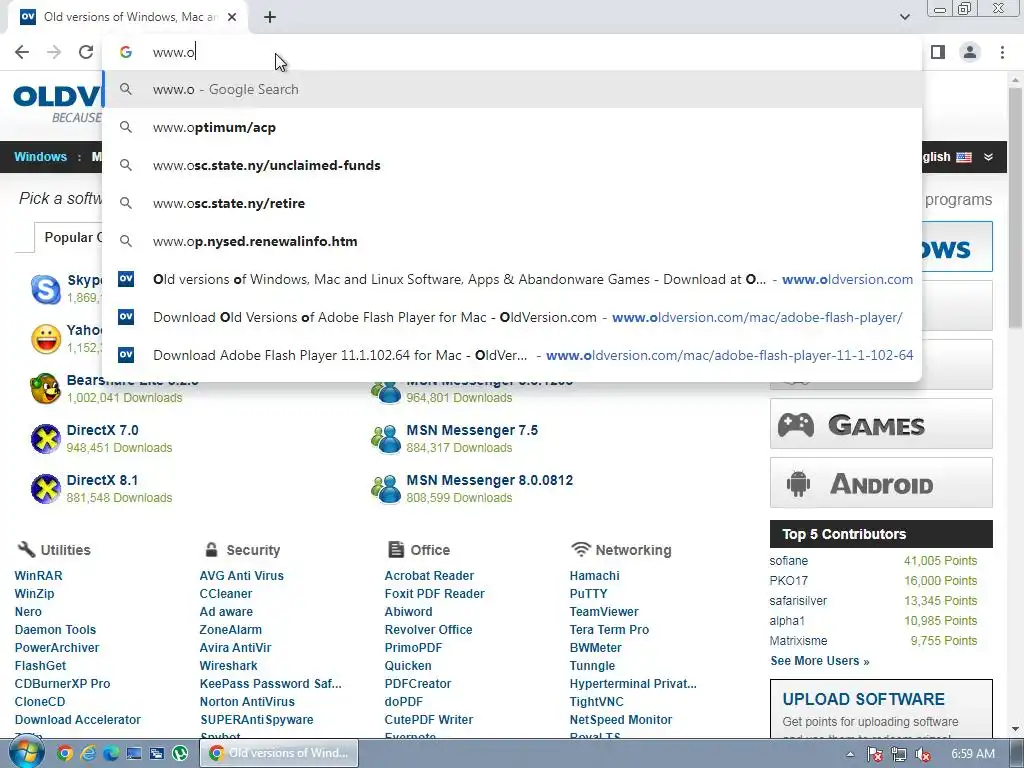The height and width of the screenshot is (768, 1024).
Task: Click the Windows tab in the site navbar
Action: pyautogui.click(x=40, y=157)
